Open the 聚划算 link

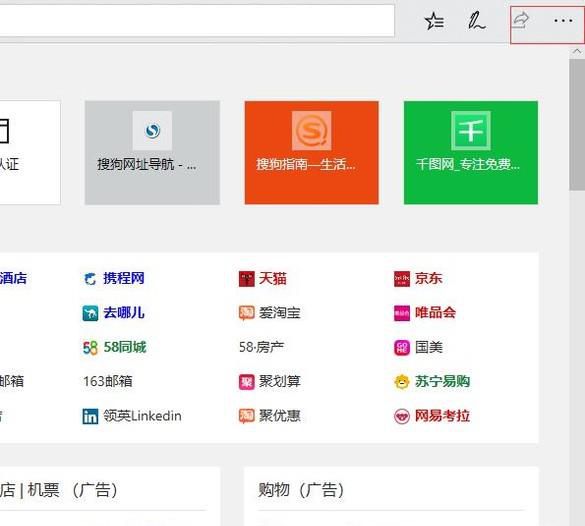280,381
